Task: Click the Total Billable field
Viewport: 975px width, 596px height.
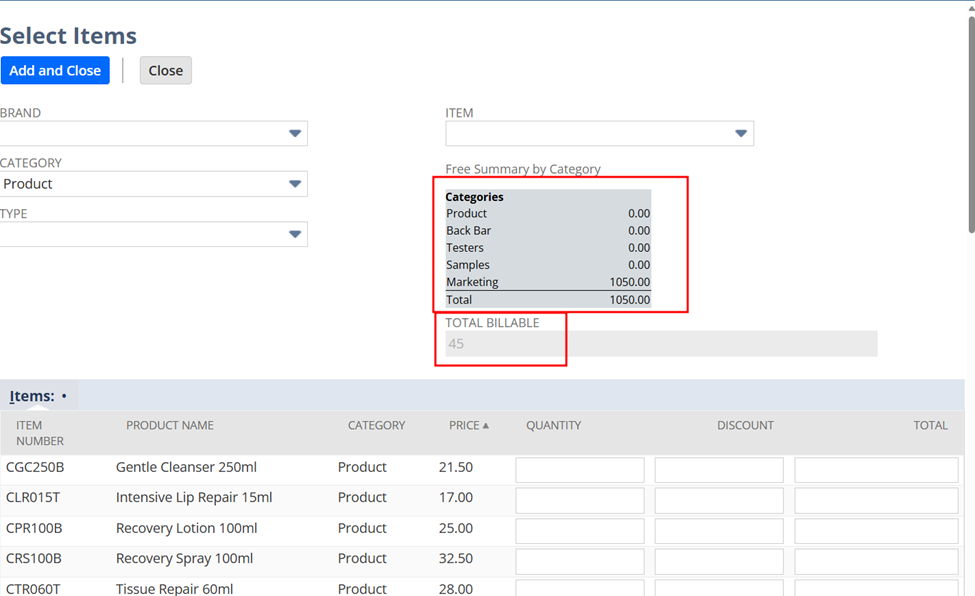Action: click(x=660, y=344)
